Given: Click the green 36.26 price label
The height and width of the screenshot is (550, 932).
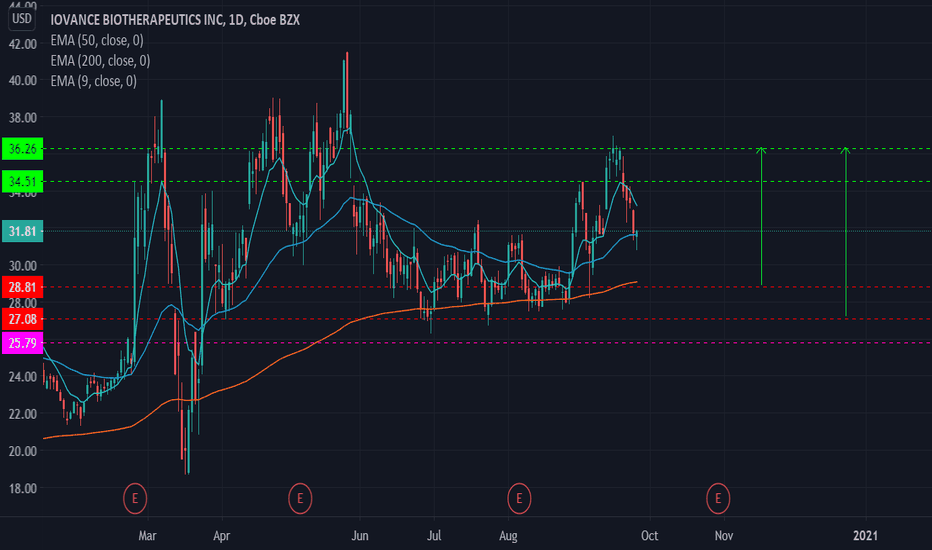Looking at the screenshot, I should [23, 149].
